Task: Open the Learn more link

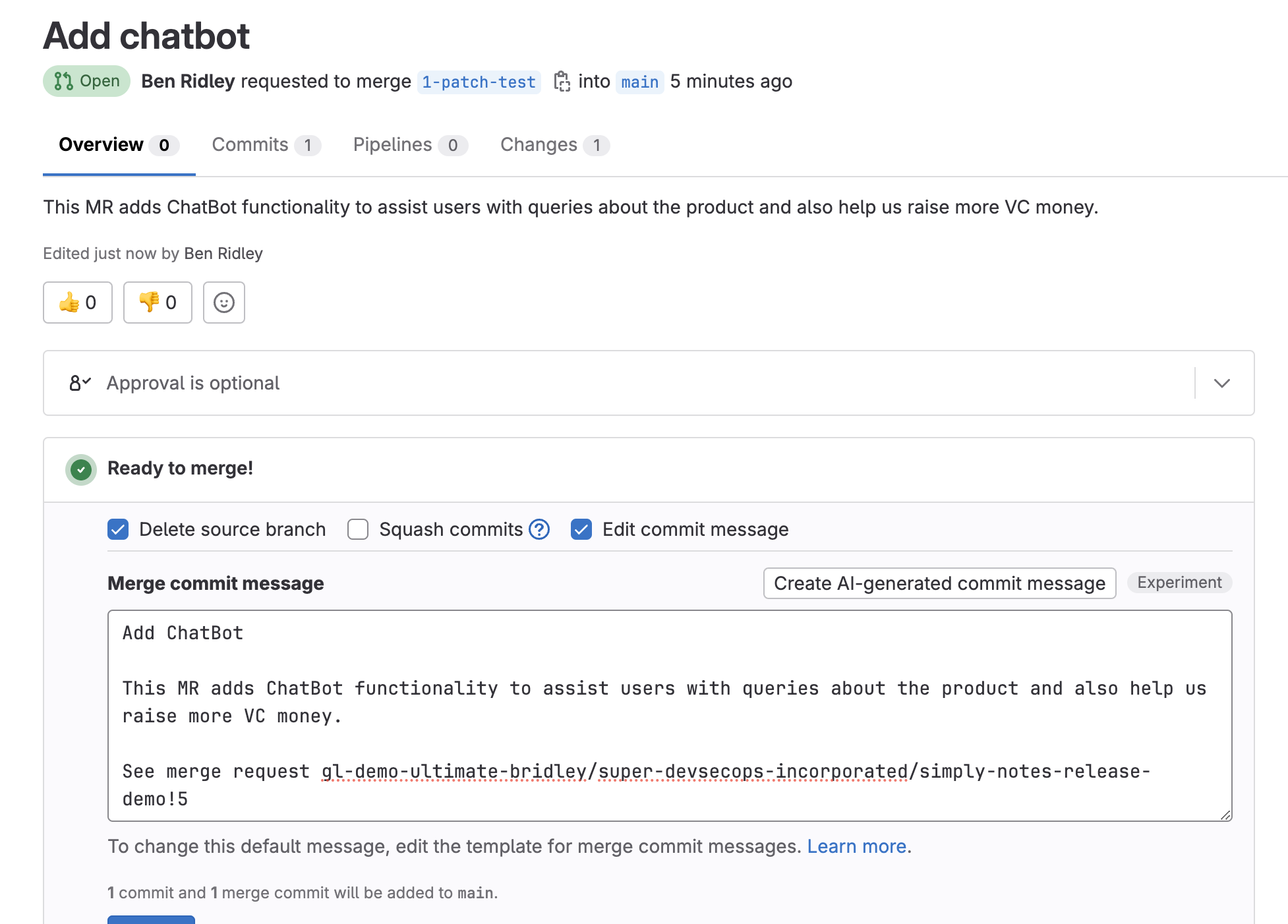Action: (x=856, y=846)
